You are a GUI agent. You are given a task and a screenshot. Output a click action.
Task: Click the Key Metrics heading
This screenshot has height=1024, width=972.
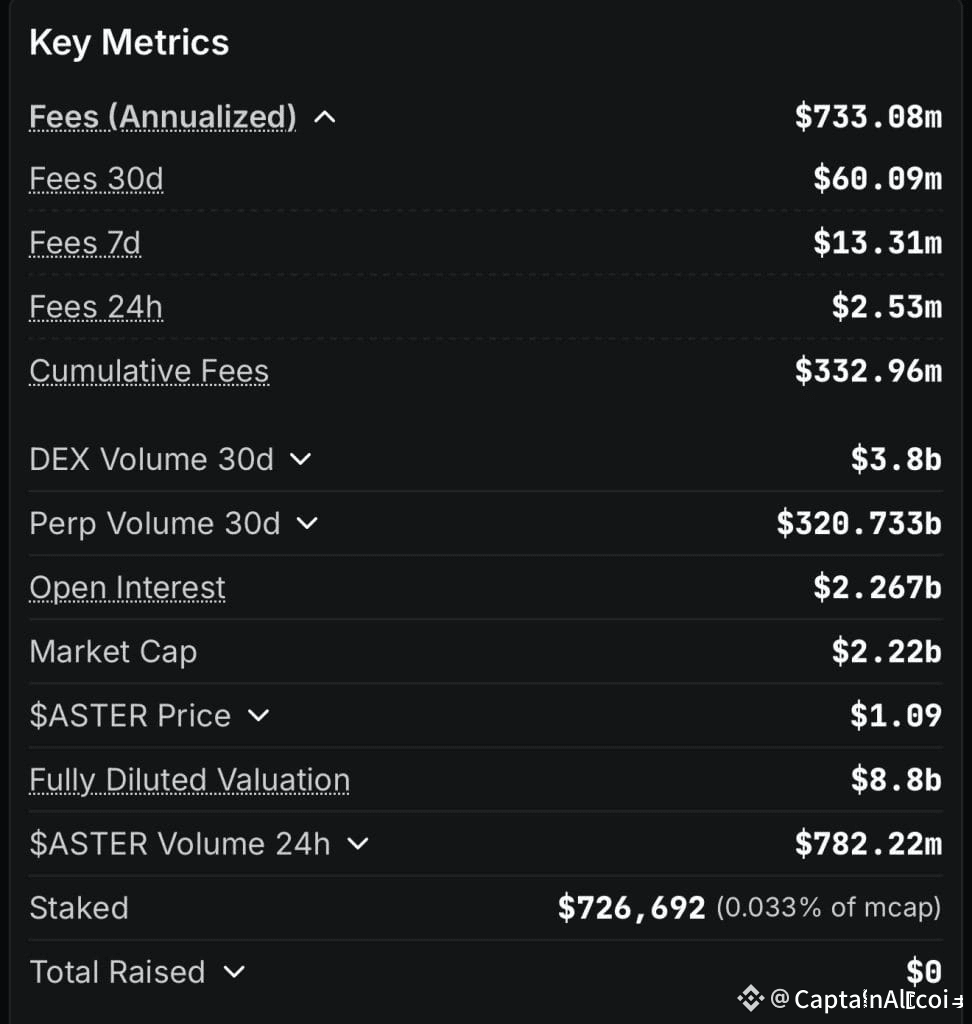(129, 42)
